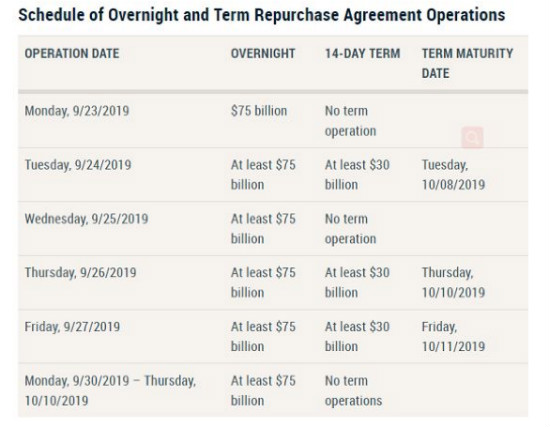Click the Wednesday, 9/25/2019 date cell
The height and width of the screenshot is (427, 550).
tap(86, 219)
